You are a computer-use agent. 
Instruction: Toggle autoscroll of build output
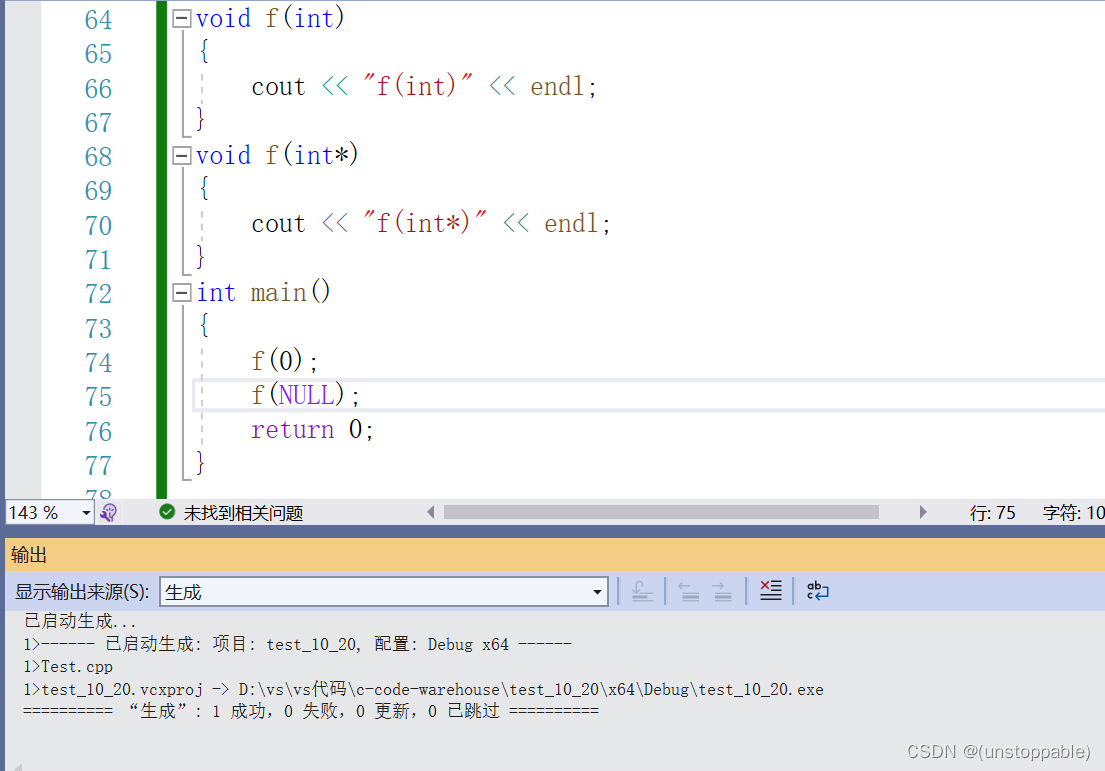643,590
